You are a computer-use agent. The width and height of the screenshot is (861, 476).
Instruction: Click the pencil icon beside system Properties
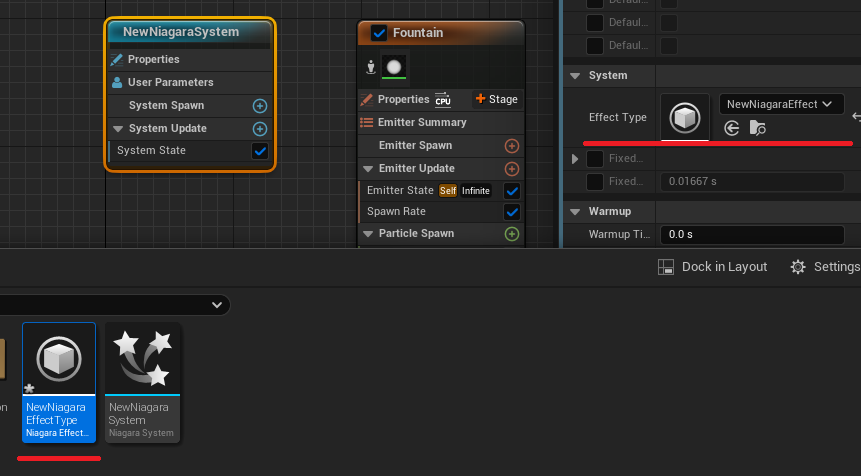coord(116,59)
